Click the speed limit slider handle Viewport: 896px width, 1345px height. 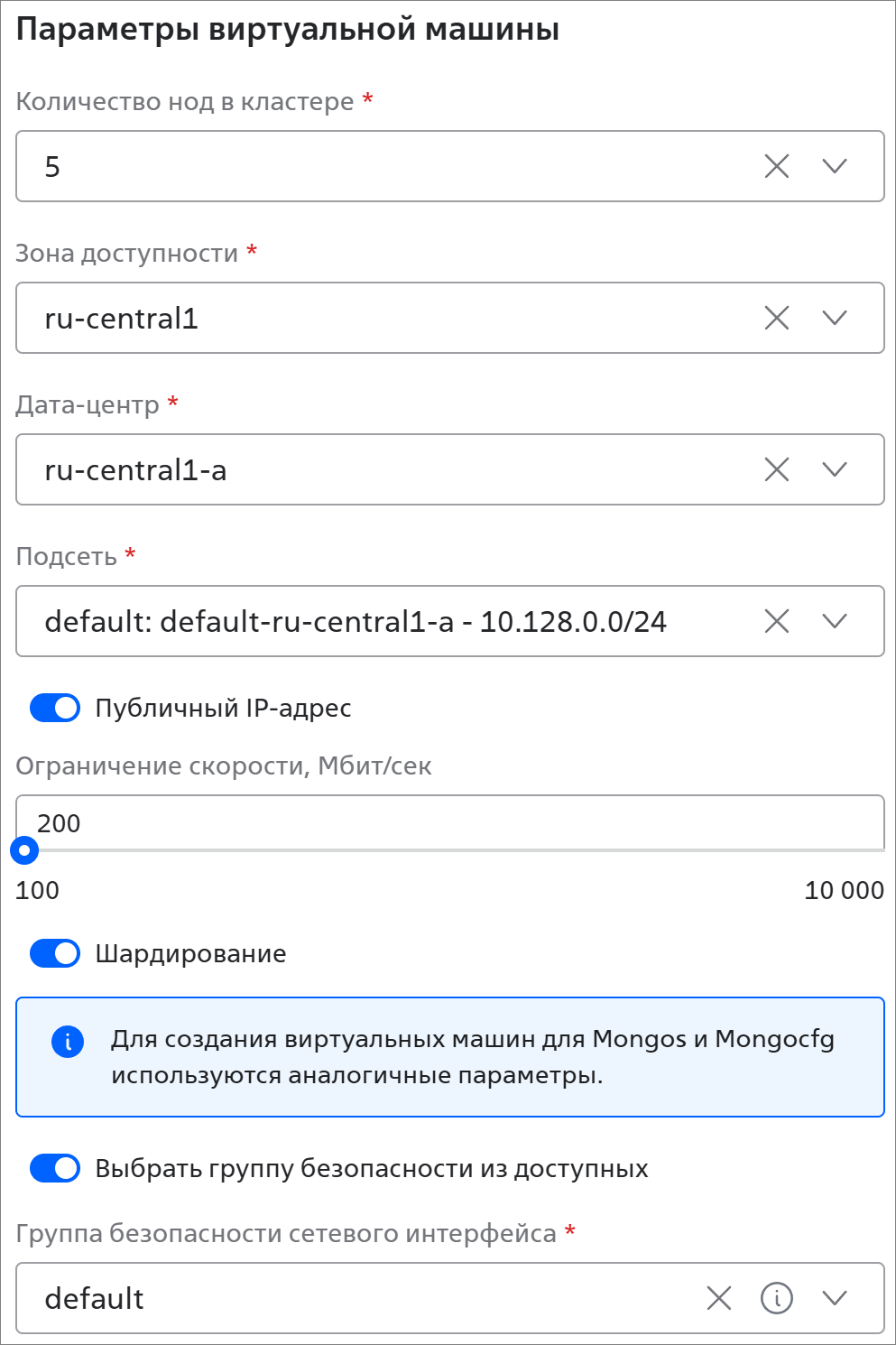coord(24,850)
